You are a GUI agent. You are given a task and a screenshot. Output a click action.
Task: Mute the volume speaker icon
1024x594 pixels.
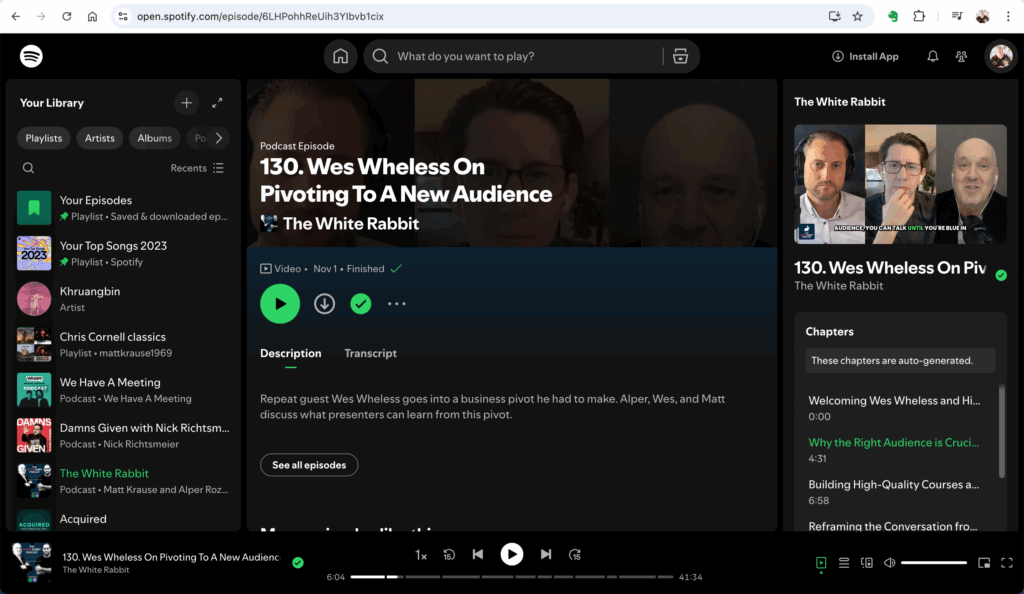point(889,563)
